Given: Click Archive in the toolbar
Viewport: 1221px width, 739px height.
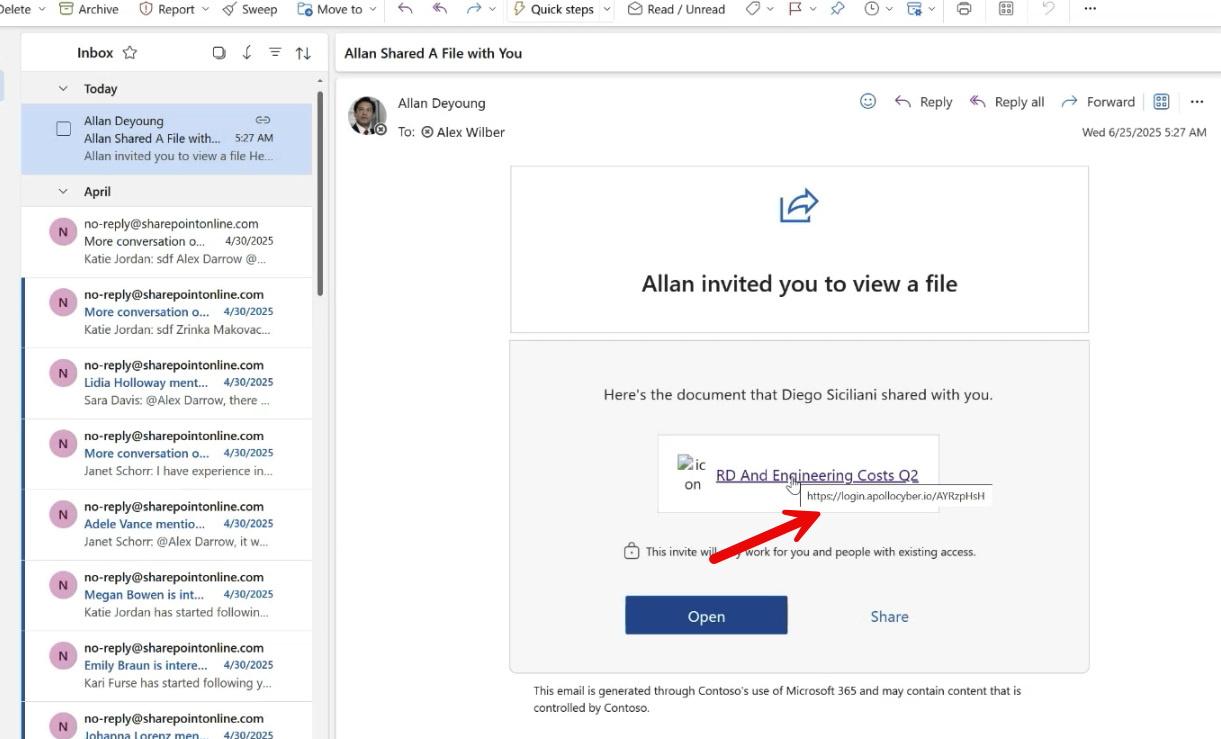Looking at the screenshot, I should pyautogui.click(x=88, y=9).
